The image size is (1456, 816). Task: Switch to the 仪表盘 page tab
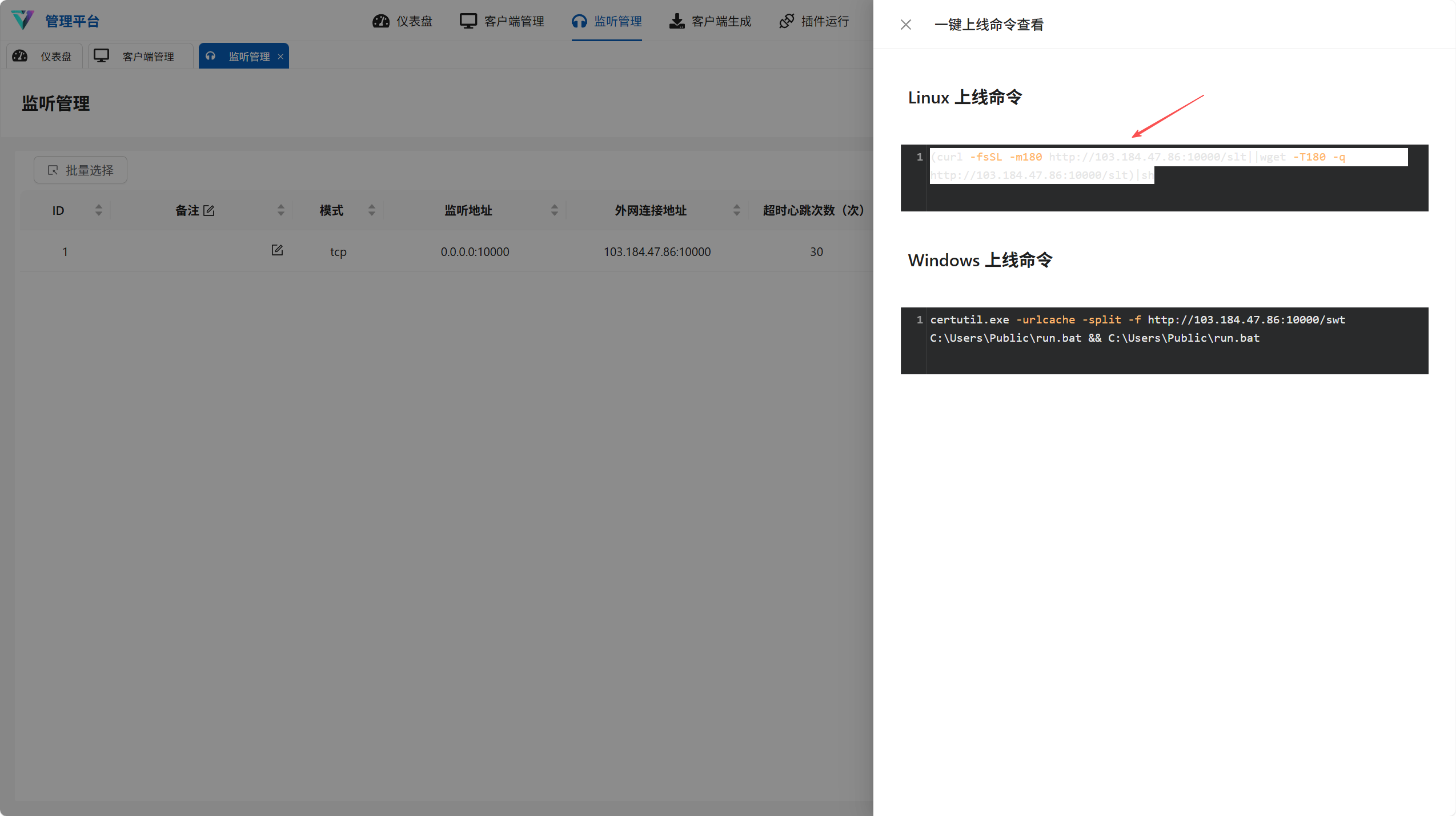pyautogui.click(x=45, y=57)
